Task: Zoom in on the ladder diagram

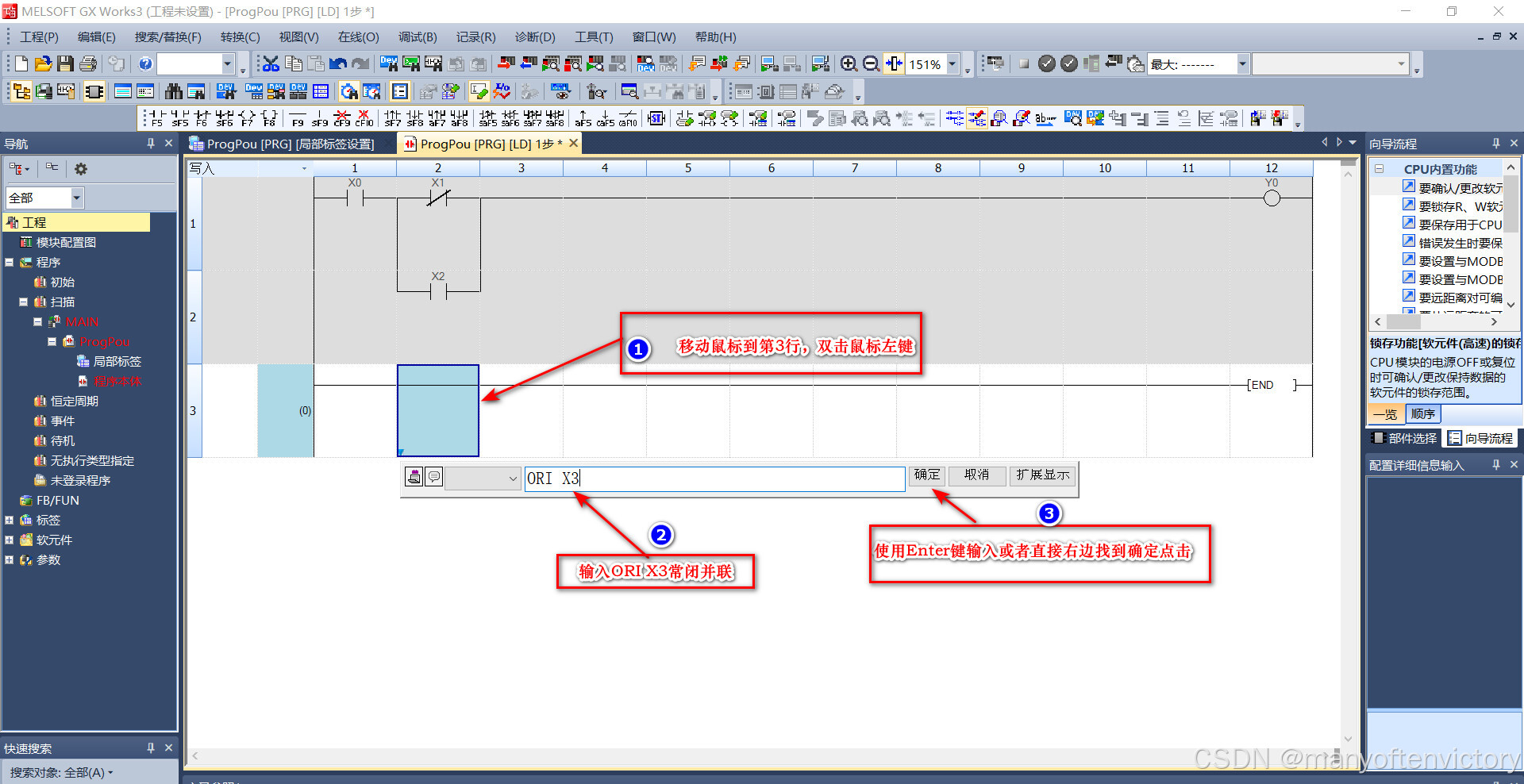Action: 849,64
